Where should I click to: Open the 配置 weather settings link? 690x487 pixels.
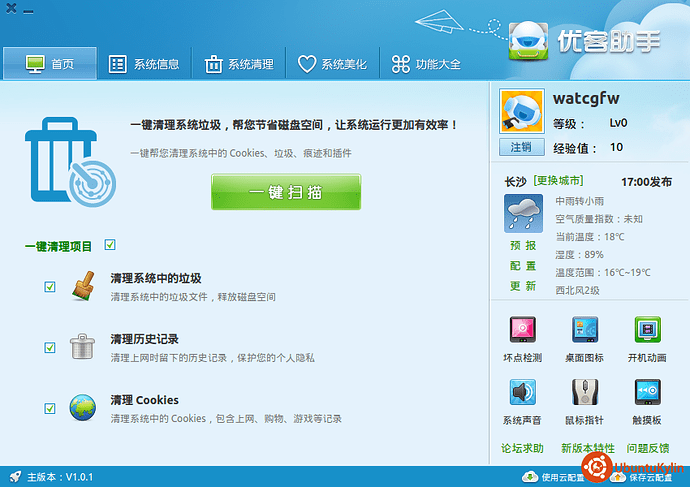[x=523, y=266]
